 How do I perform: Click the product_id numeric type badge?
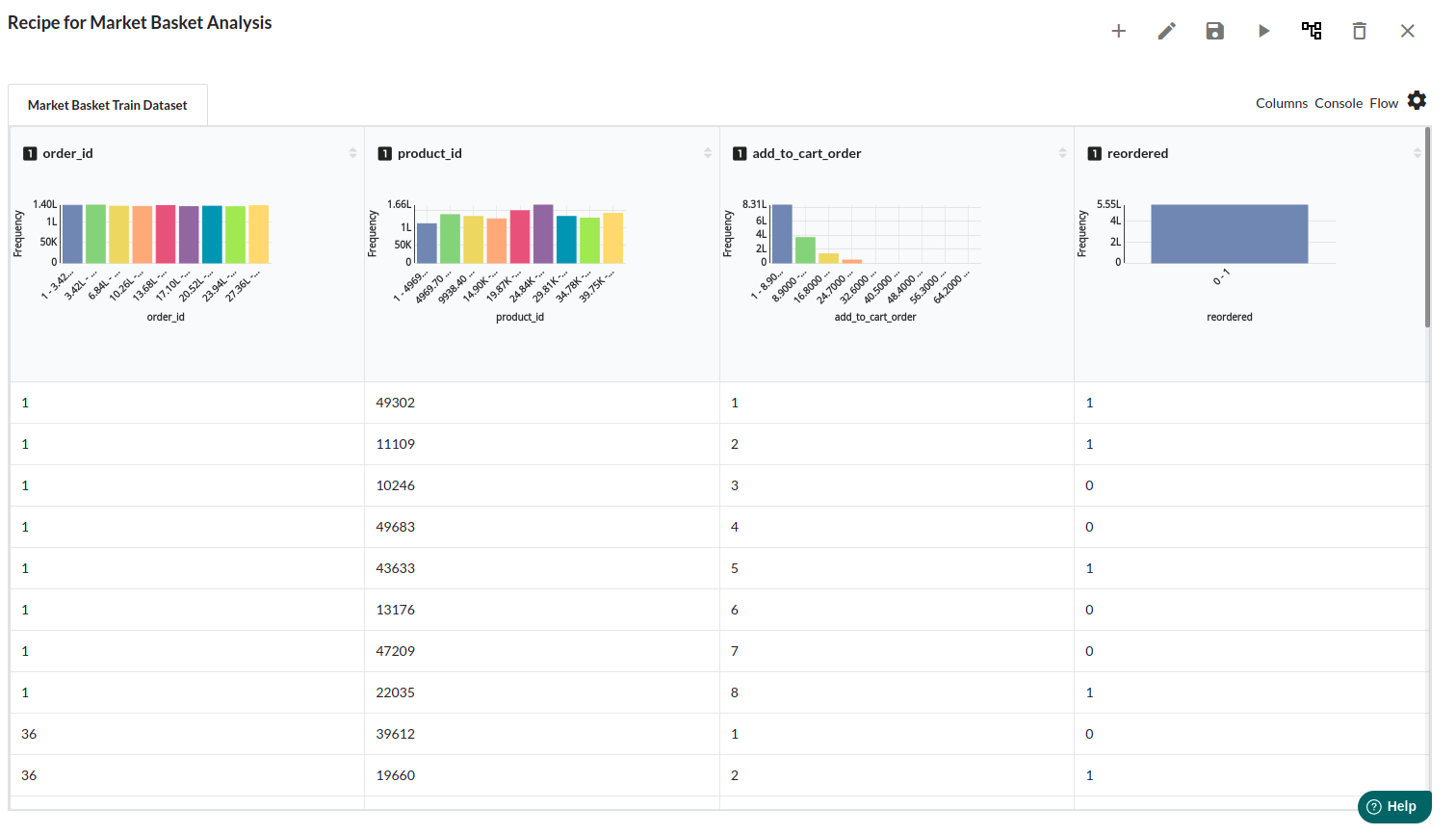385,153
